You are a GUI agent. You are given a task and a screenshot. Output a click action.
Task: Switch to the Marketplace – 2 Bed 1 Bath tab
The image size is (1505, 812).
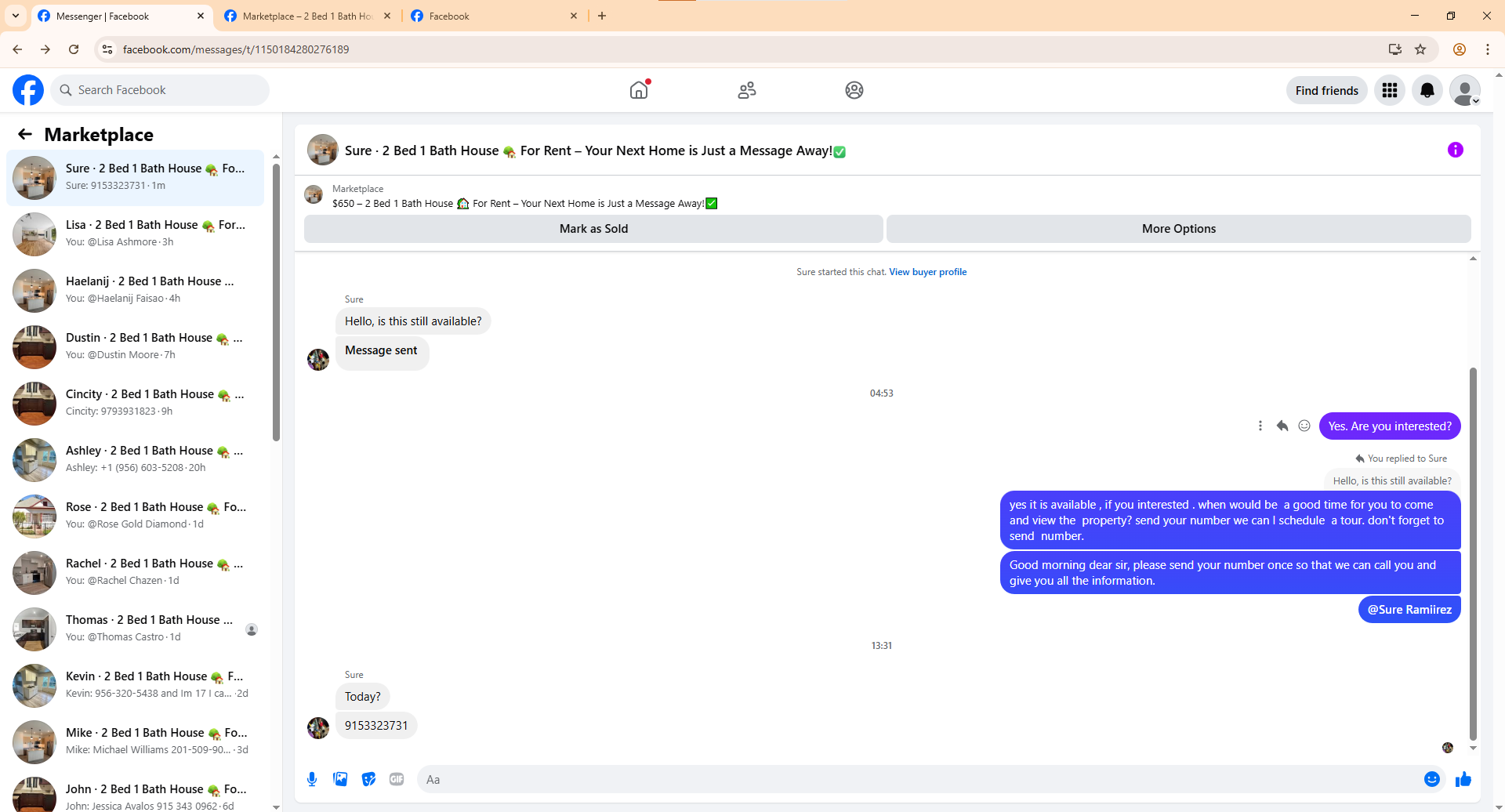click(x=307, y=16)
